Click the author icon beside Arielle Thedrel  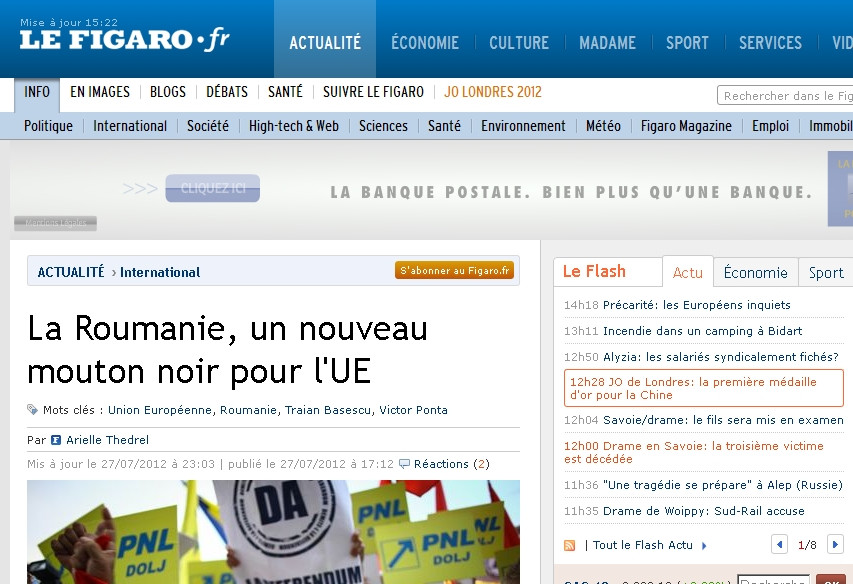[x=56, y=439]
